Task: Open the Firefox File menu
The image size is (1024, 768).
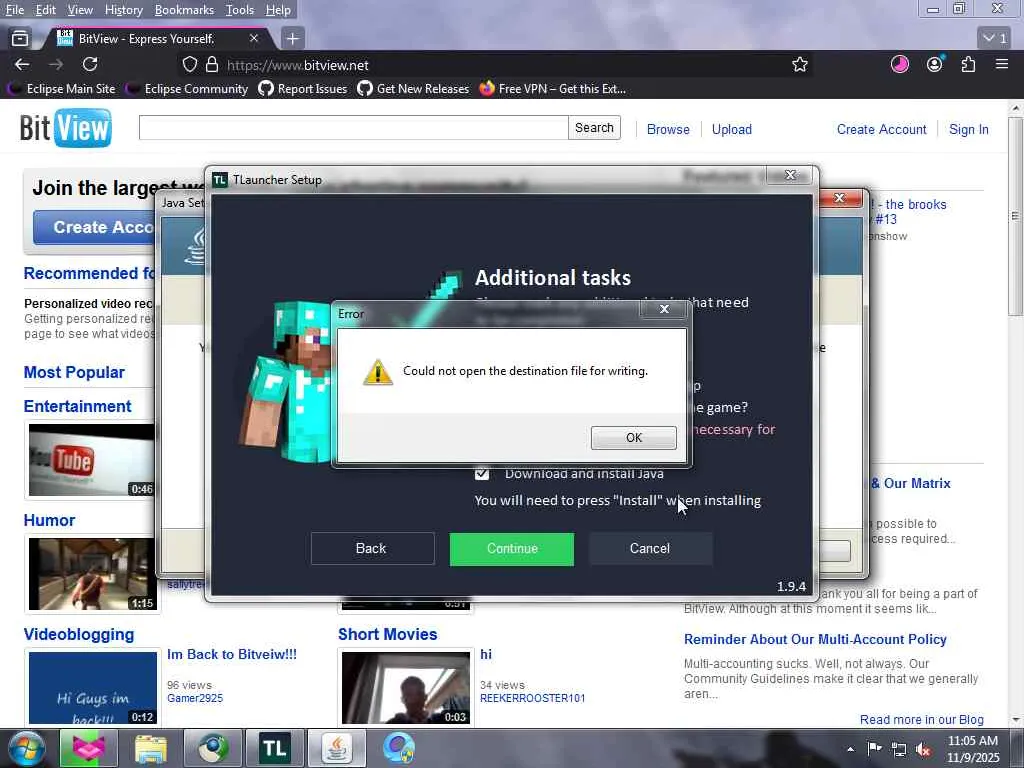Action: pyautogui.click(x=14, y=10)
